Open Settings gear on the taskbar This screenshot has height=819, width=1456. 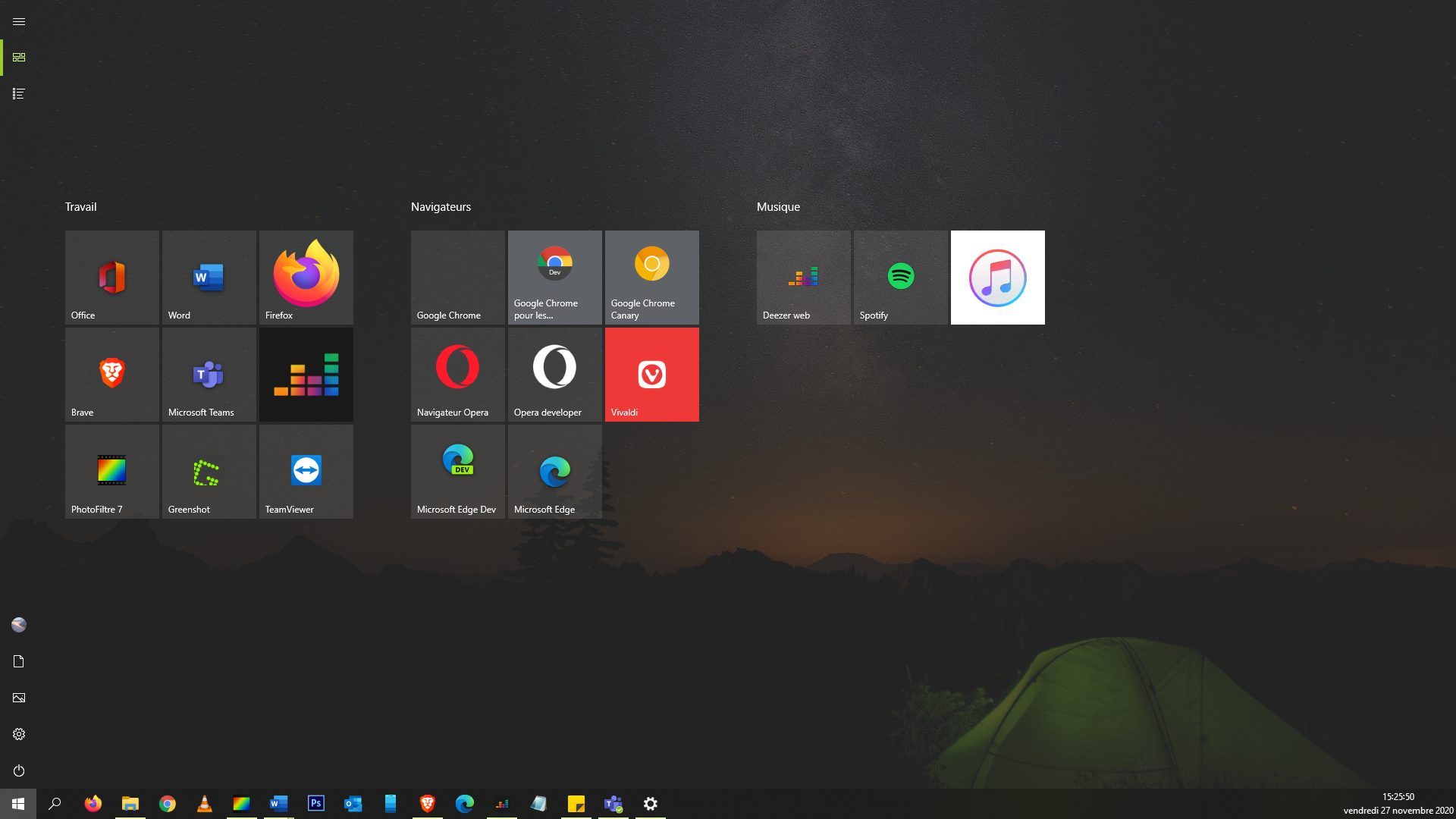click(x=650, y=804)
